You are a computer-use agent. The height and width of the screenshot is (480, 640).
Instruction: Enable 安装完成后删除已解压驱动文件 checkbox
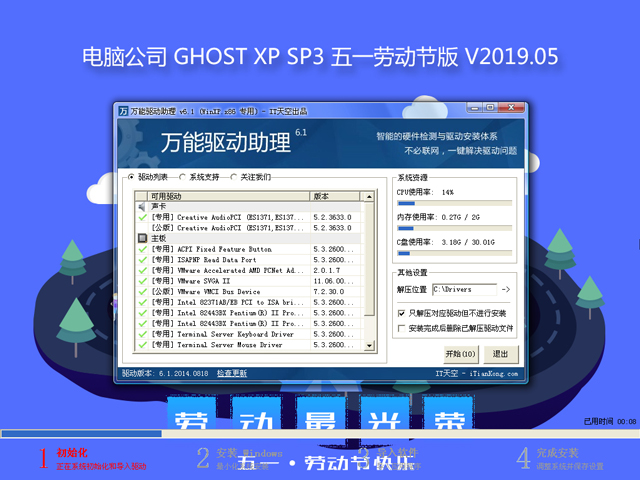click(x=402, y=327)
